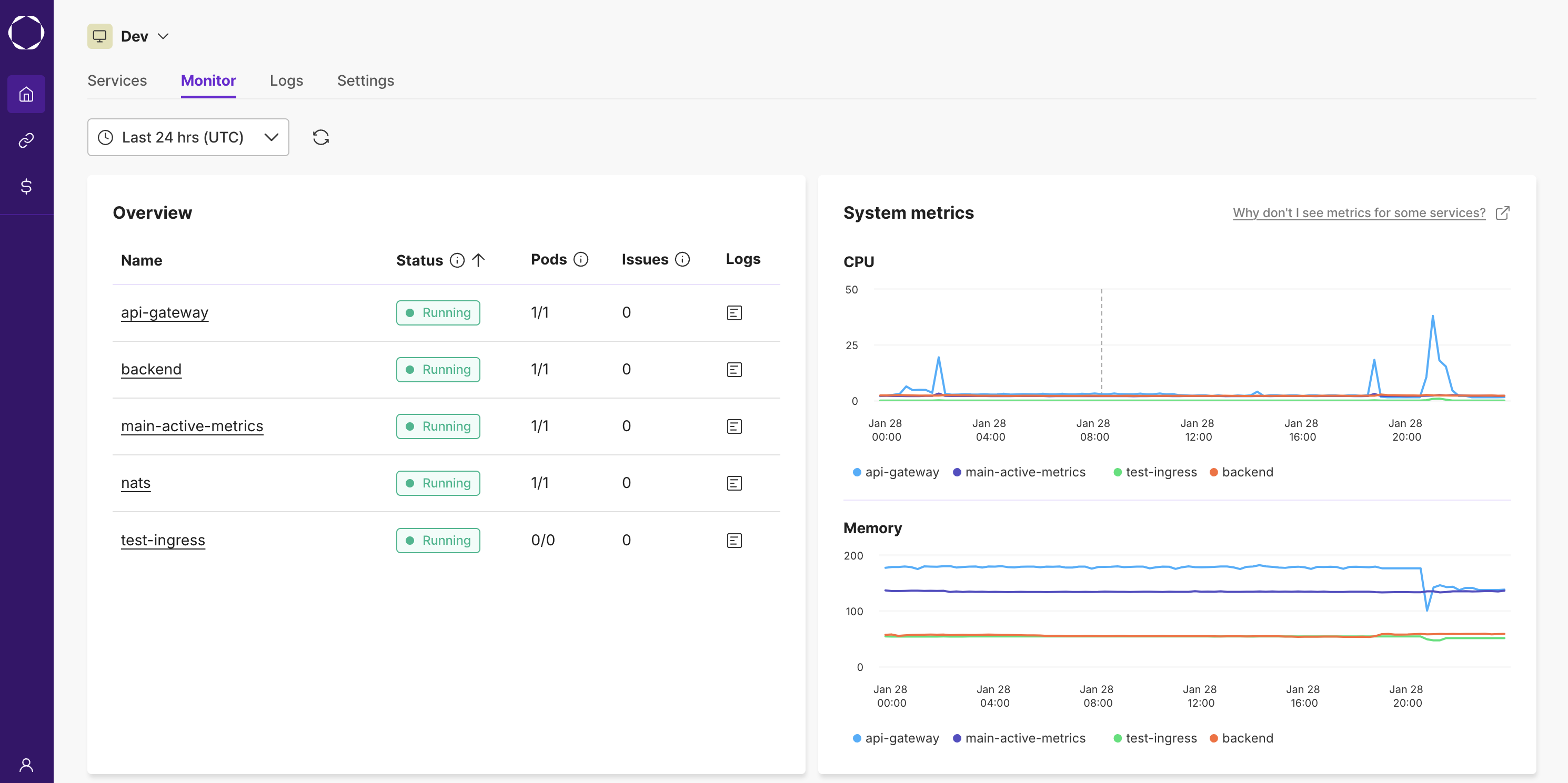
Task: Click the Issues column header
Action: (x=645, y=260)
